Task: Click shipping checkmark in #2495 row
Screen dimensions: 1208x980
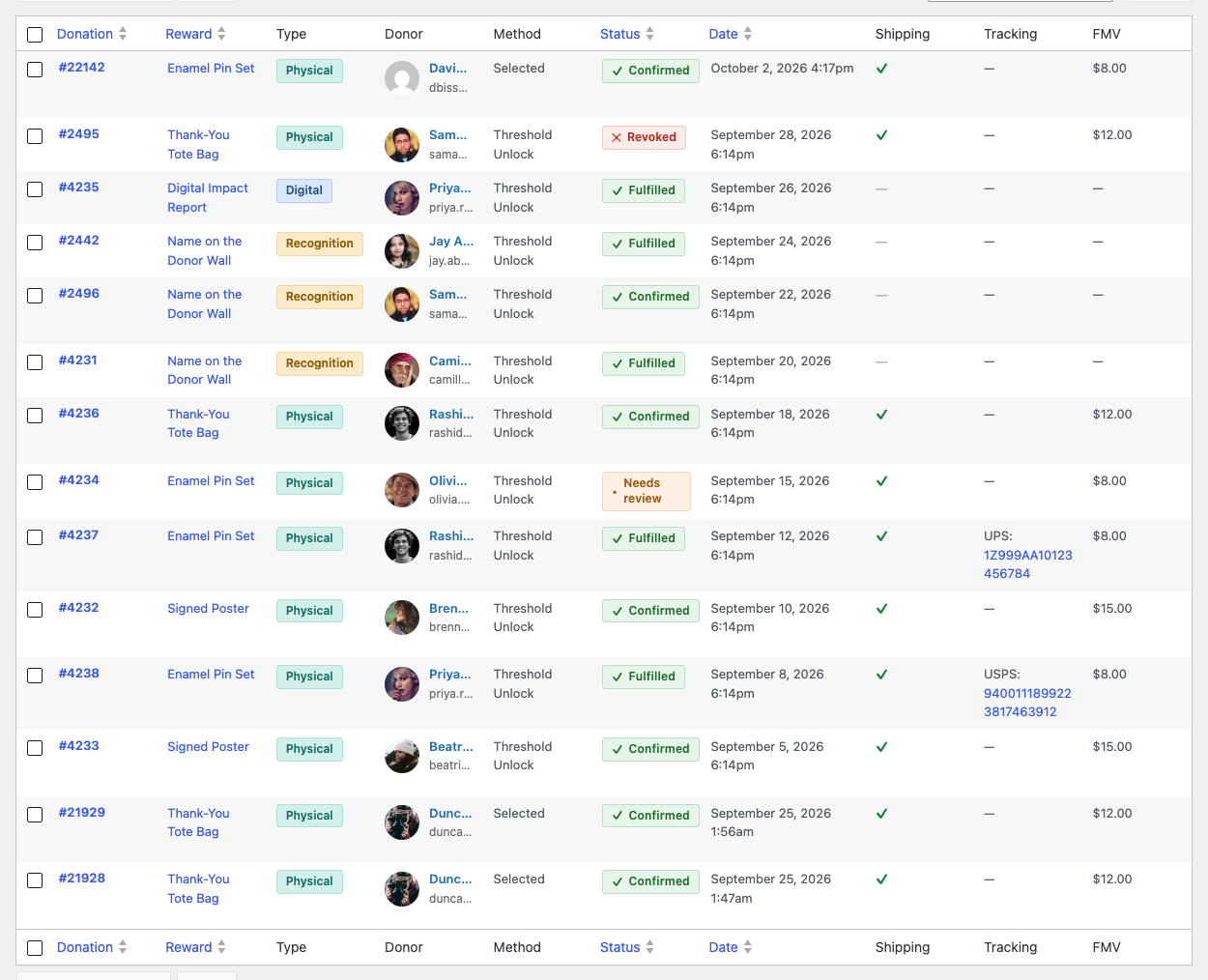Action: (881, 135)
